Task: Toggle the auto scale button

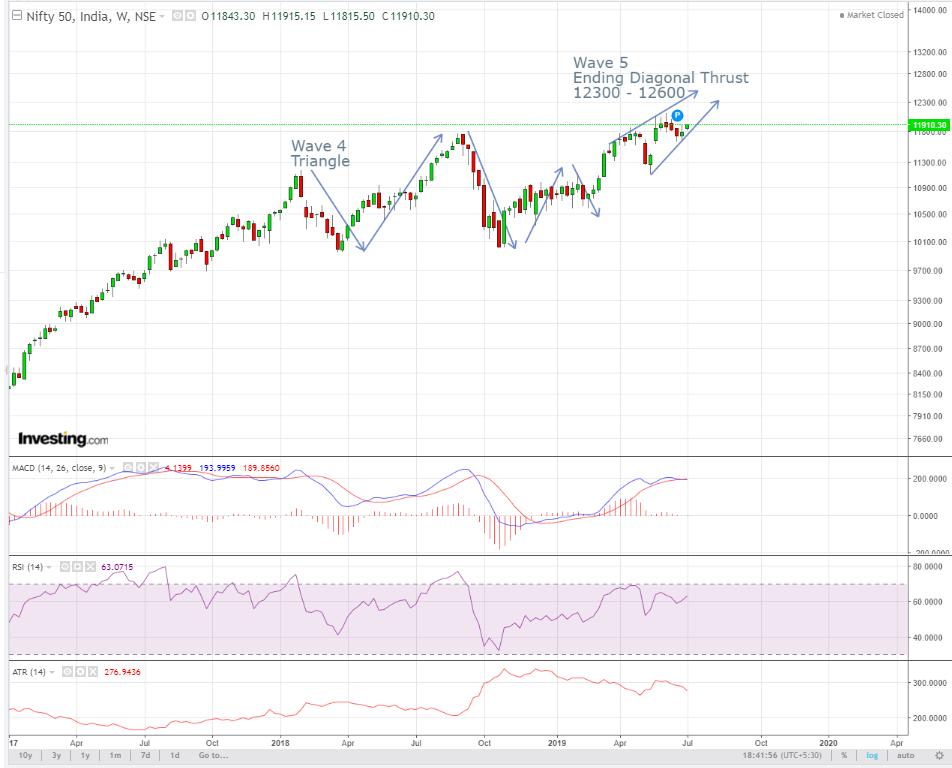Action: 905,755
